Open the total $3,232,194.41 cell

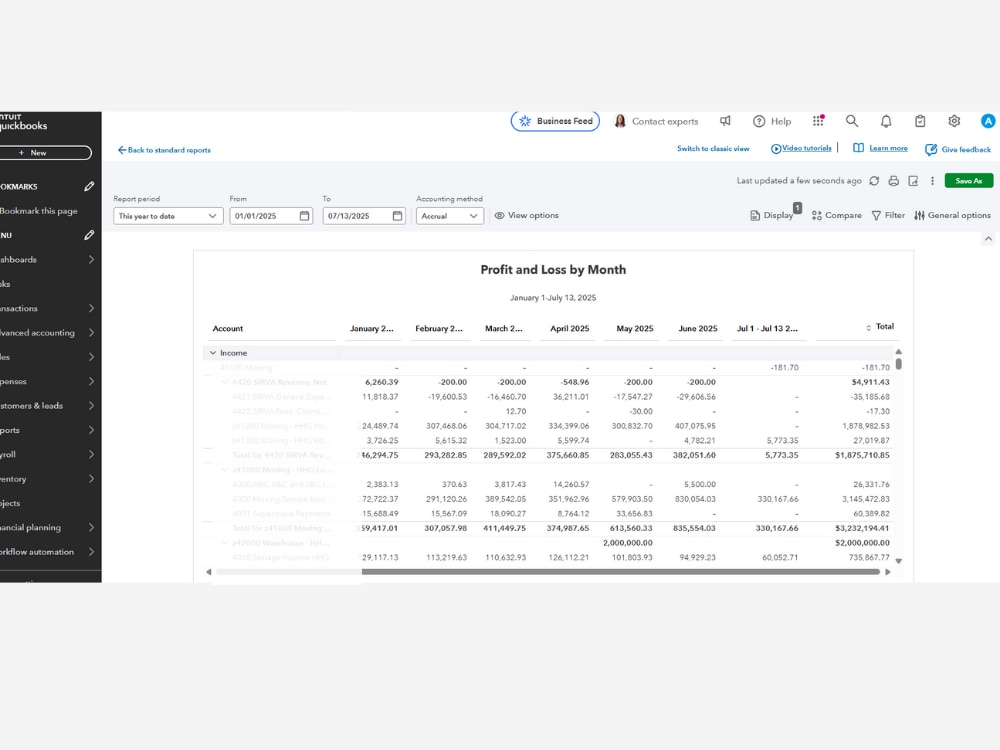(x=862, y=529)
